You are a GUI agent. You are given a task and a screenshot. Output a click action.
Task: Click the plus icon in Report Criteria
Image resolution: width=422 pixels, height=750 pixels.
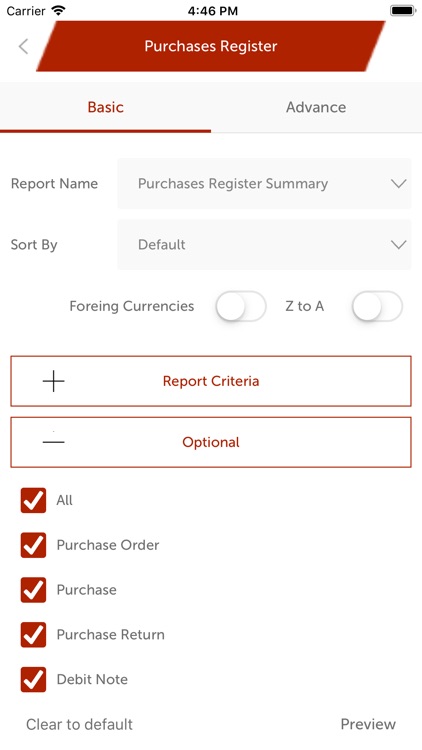pos(54,381)
